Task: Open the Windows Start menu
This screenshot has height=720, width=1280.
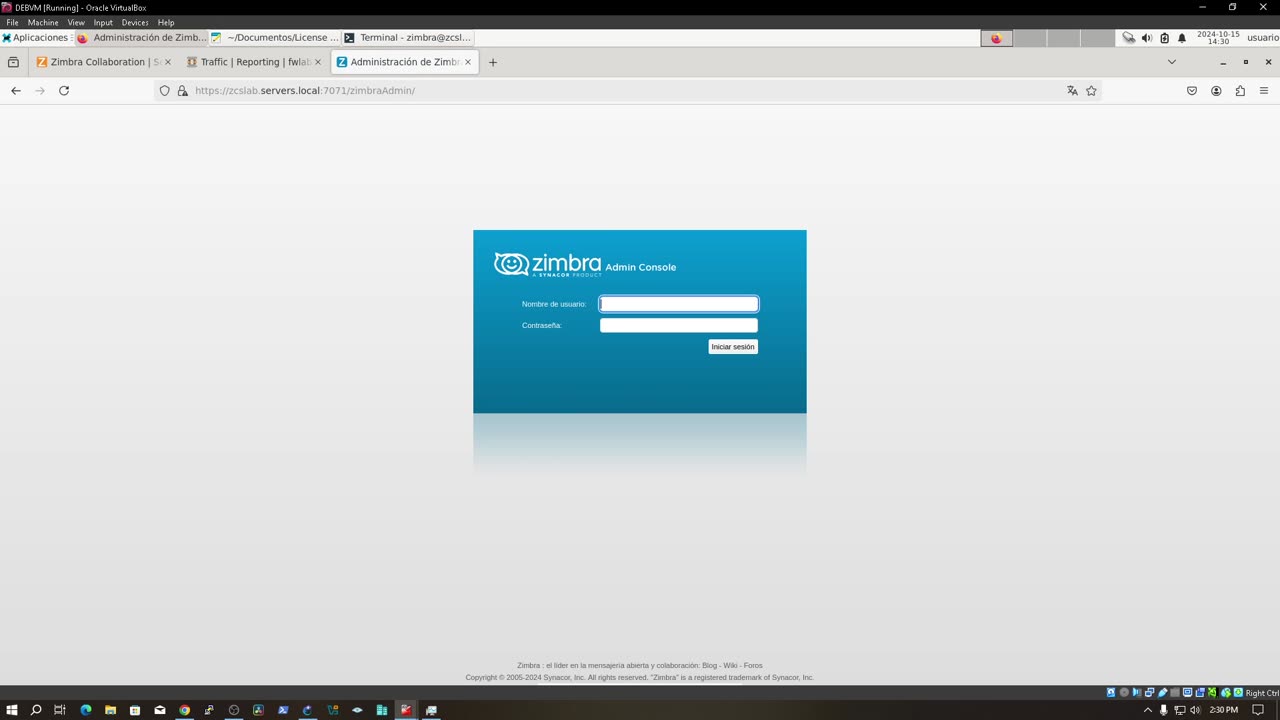Action: point(12,710)
